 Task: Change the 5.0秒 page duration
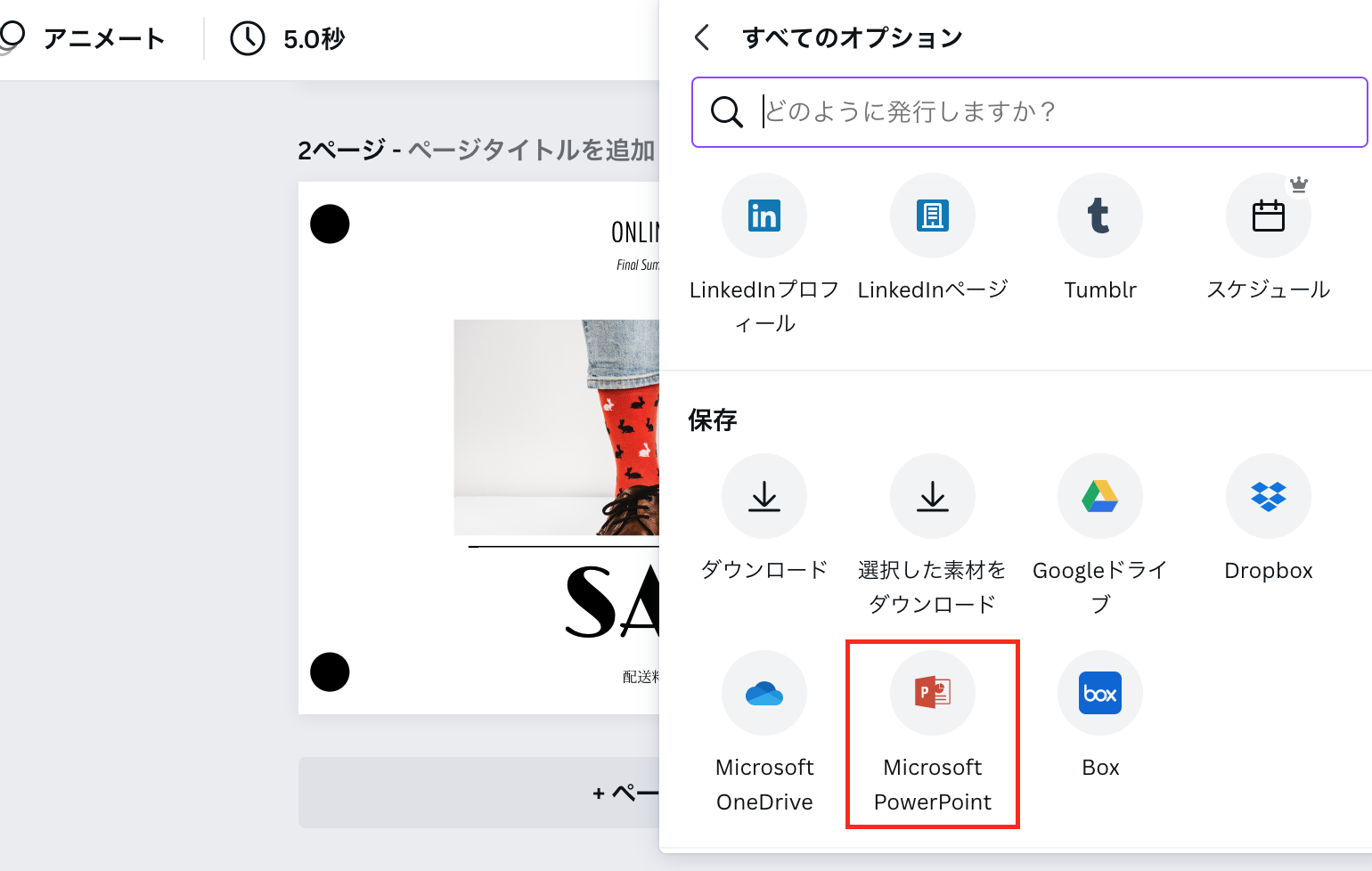pyautogui.click(x=314, y=39)
